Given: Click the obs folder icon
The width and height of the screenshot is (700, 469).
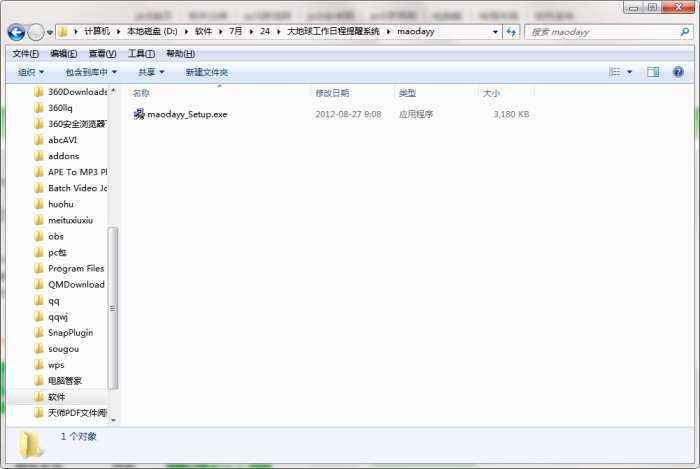Looking at the screenshot, I should coord(39,237).
